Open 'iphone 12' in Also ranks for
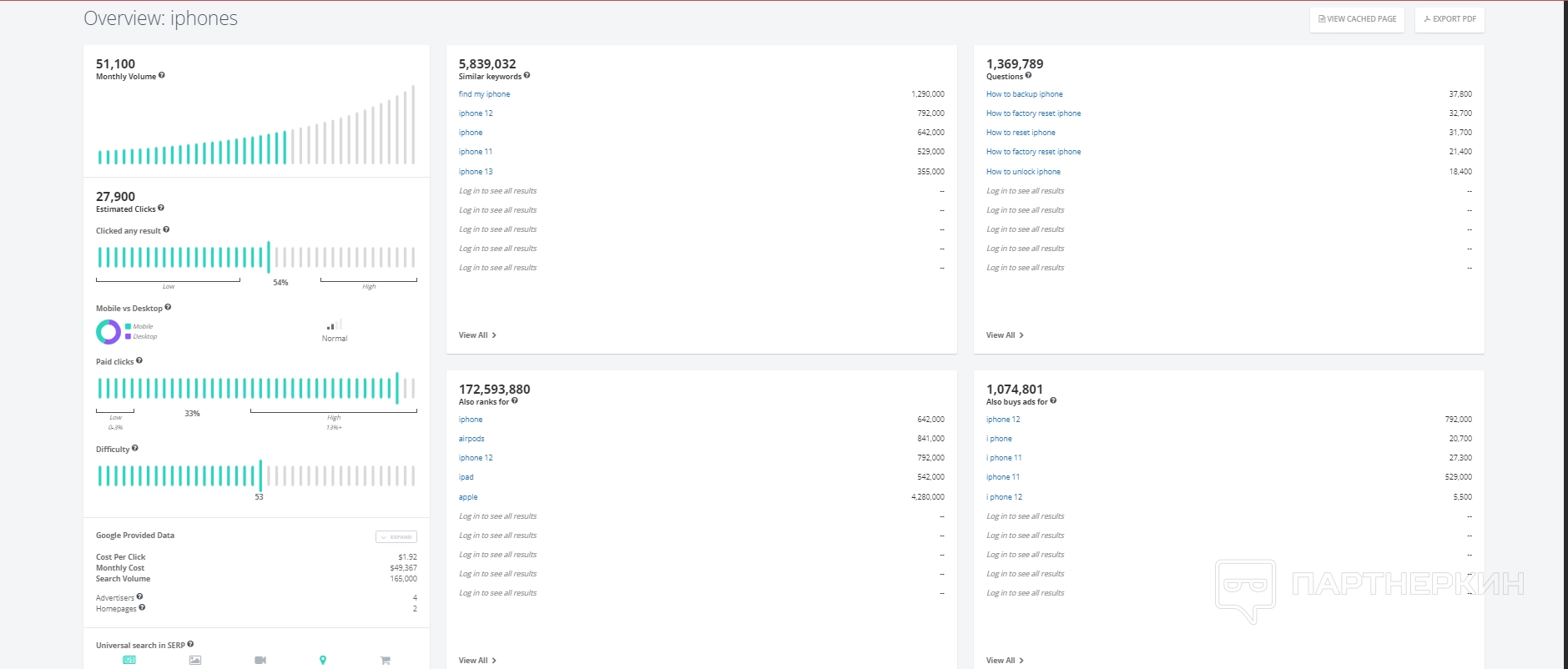Viewport: 1568px width, 669px height. tap(476, 458)
